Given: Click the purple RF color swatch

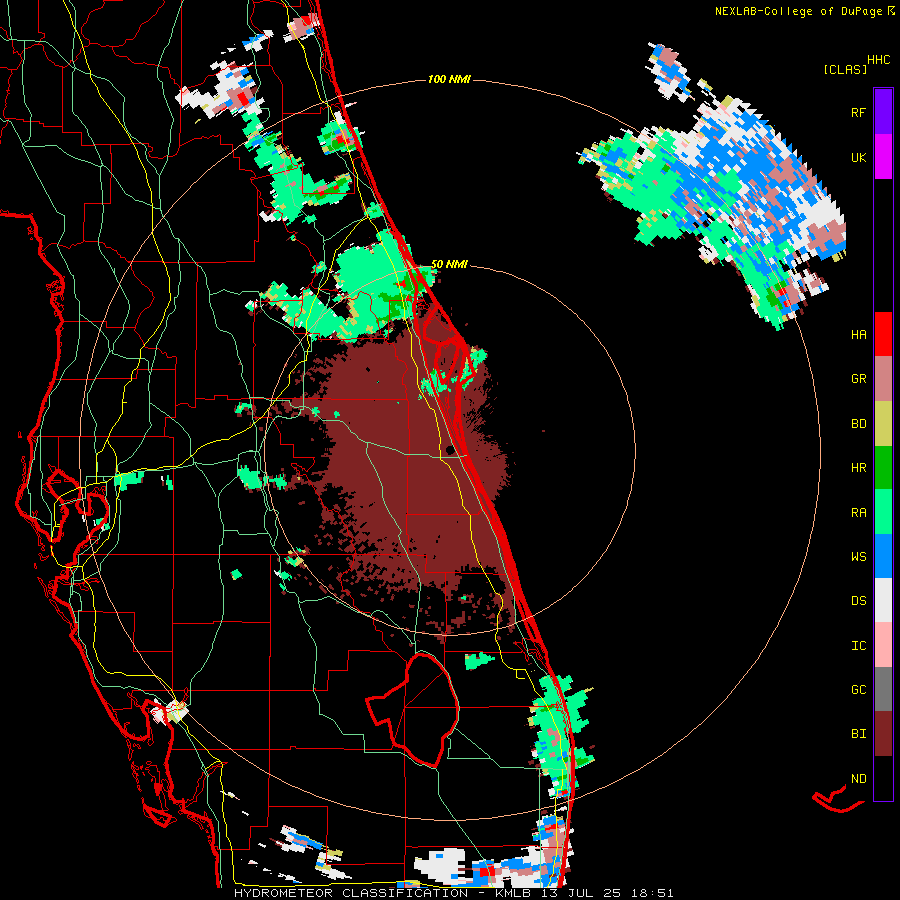Looking at the screenshot, I should [883, 112].
